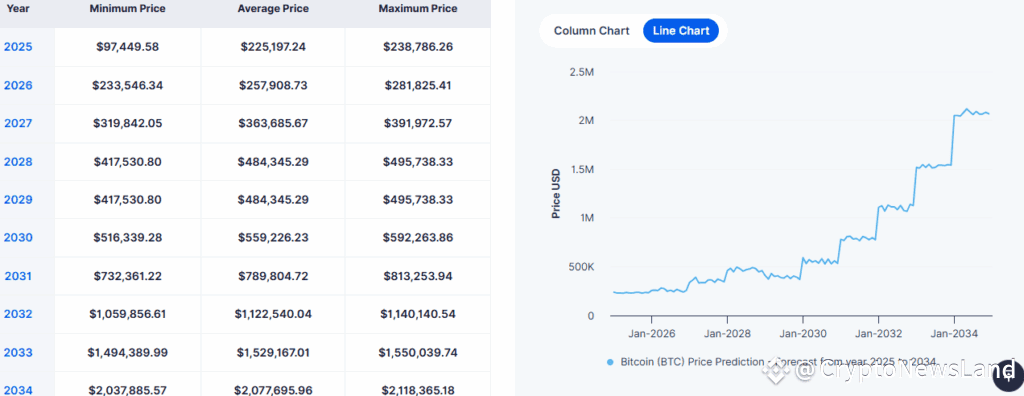Click the blue legend dot for Bitcoin
Viewport: 1024px width, 396px height.
(x=611, y=362)
